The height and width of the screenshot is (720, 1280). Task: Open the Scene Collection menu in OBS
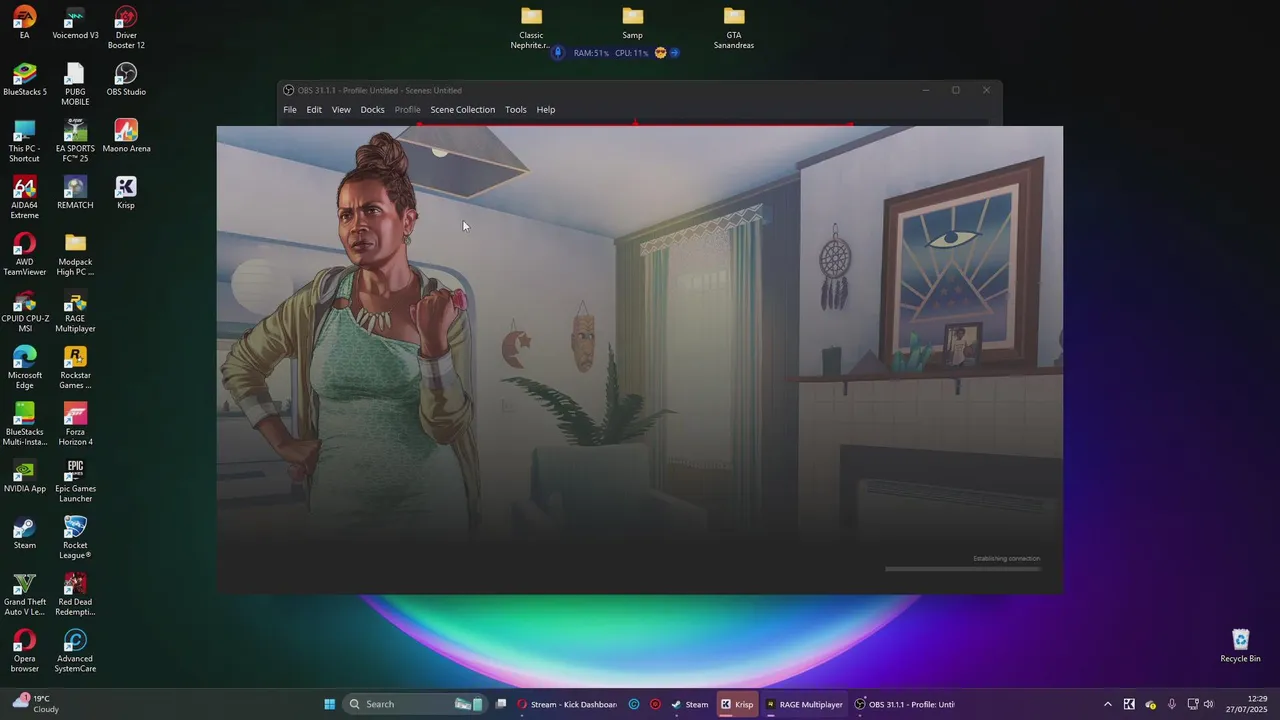coord(462,110)
